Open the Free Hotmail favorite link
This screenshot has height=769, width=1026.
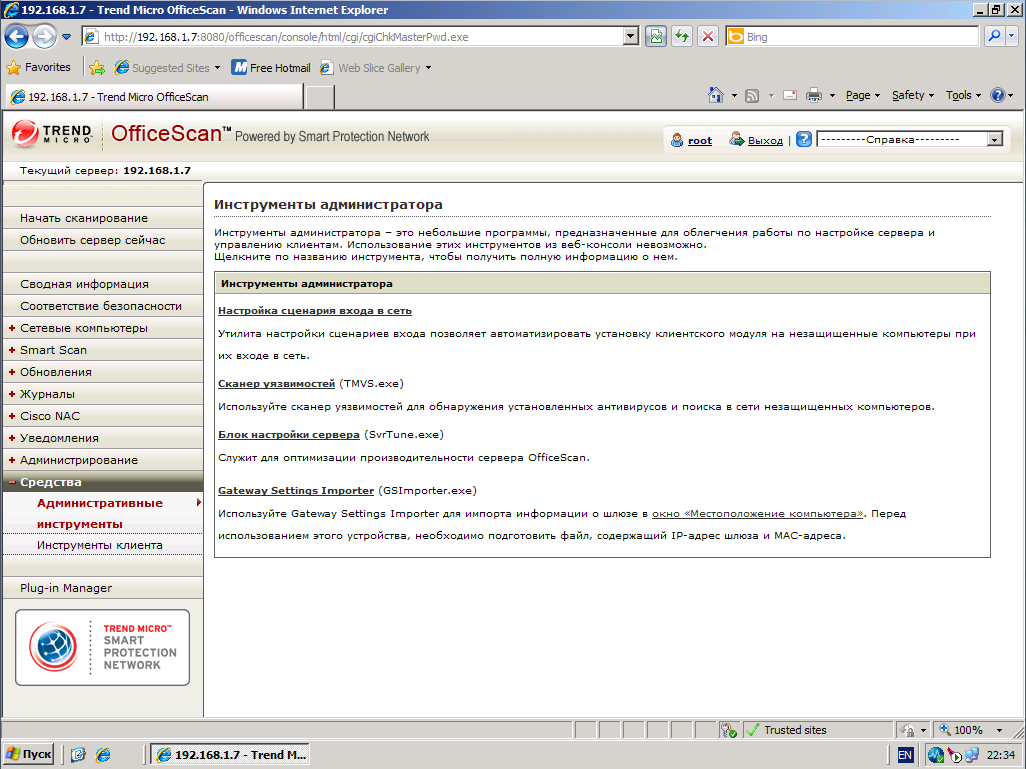pyautogui.click(x=272, y=67)
